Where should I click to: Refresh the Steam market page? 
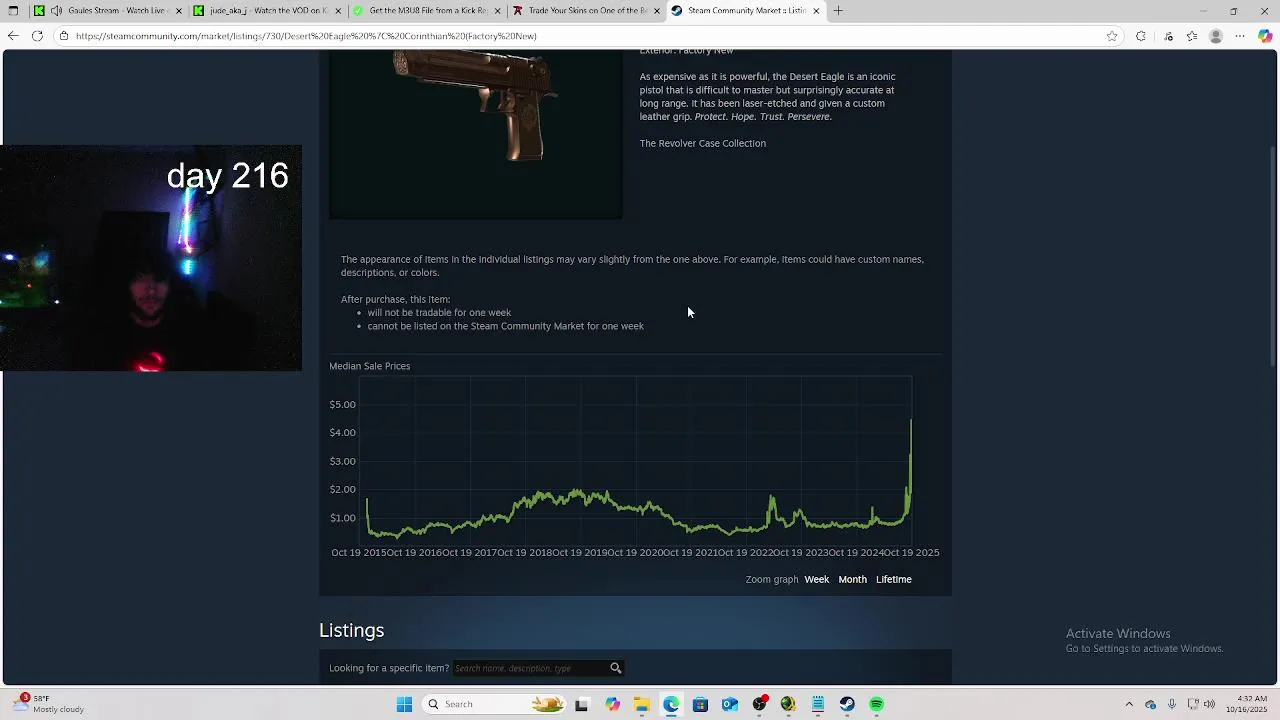pos(37,36)
